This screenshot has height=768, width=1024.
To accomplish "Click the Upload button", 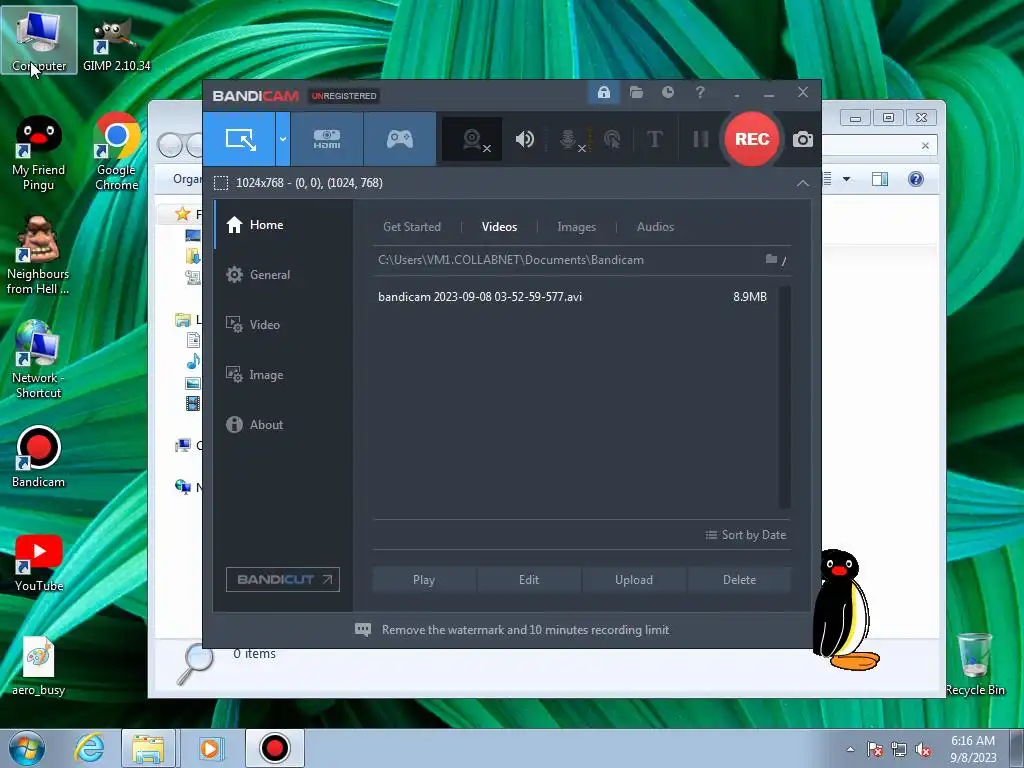I will pyautogui.click(x=633, y=580).
